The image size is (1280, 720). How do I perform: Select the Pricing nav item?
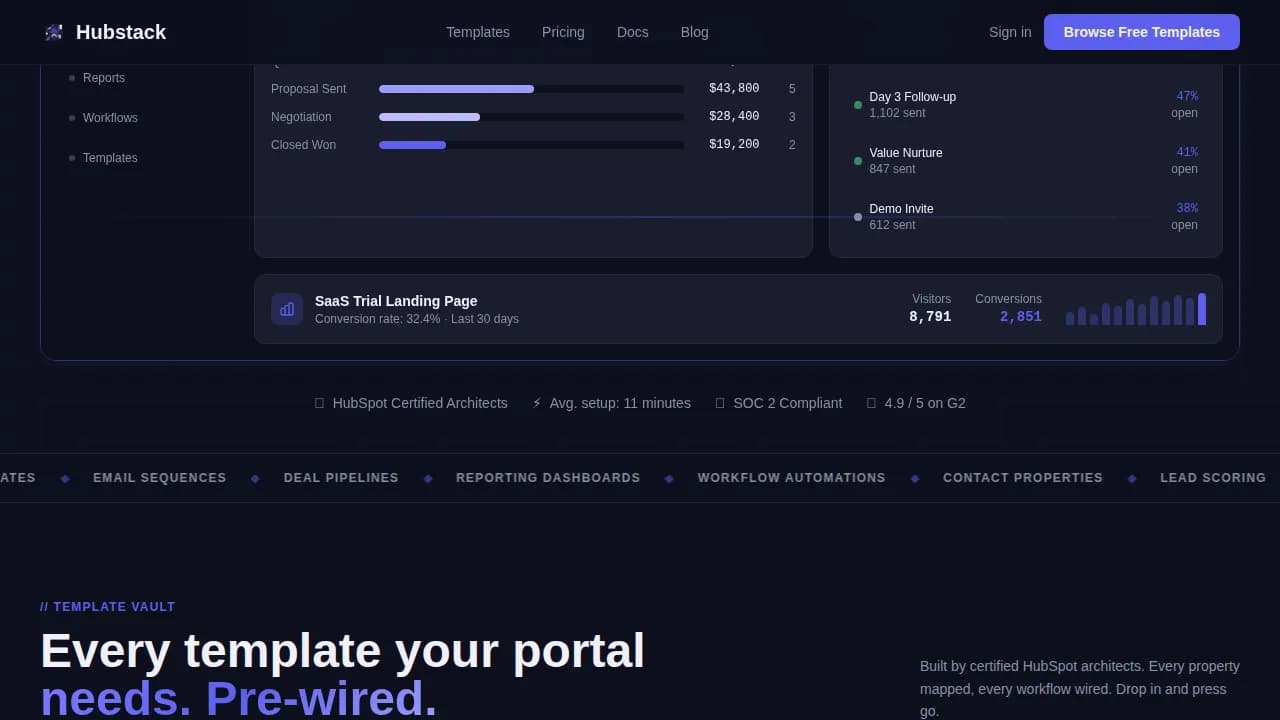(563, 31)
